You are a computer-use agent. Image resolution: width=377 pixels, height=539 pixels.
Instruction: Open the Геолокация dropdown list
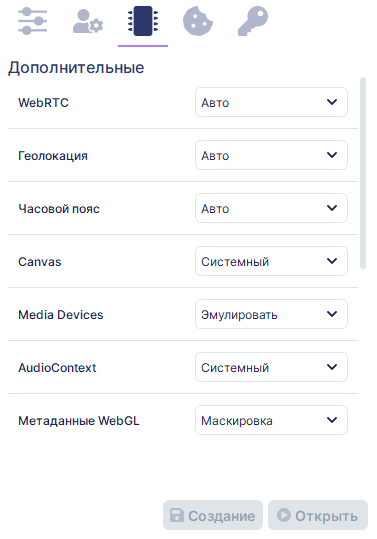click(271, 155)
